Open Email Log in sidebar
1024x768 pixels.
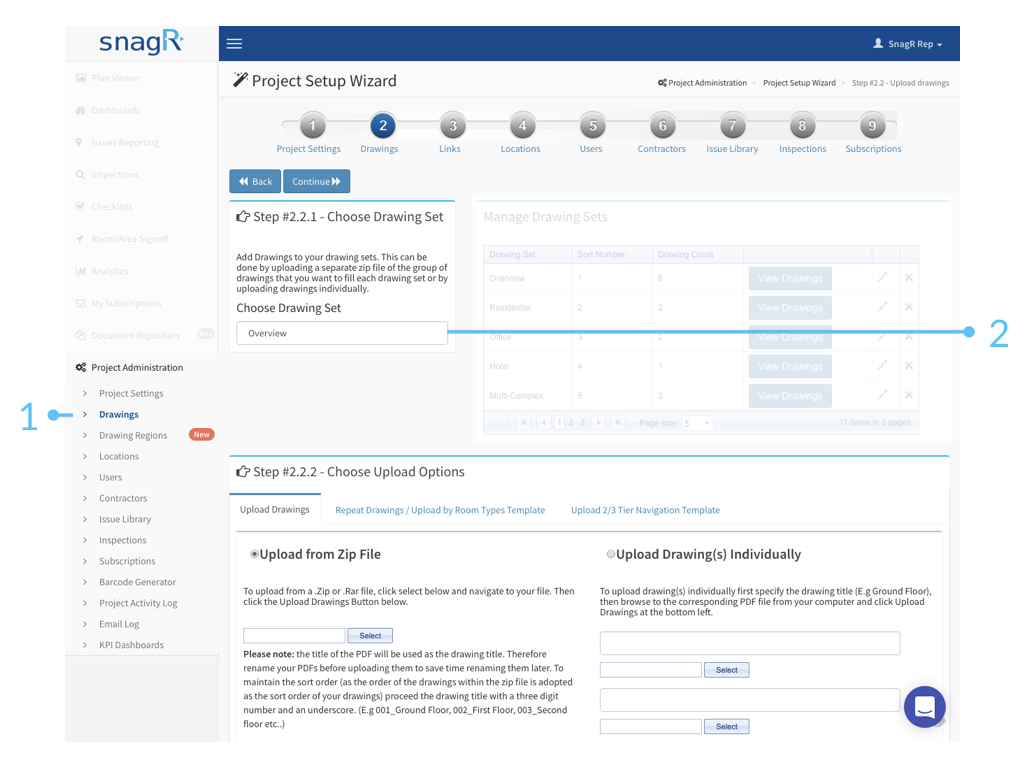click(119, 624)
